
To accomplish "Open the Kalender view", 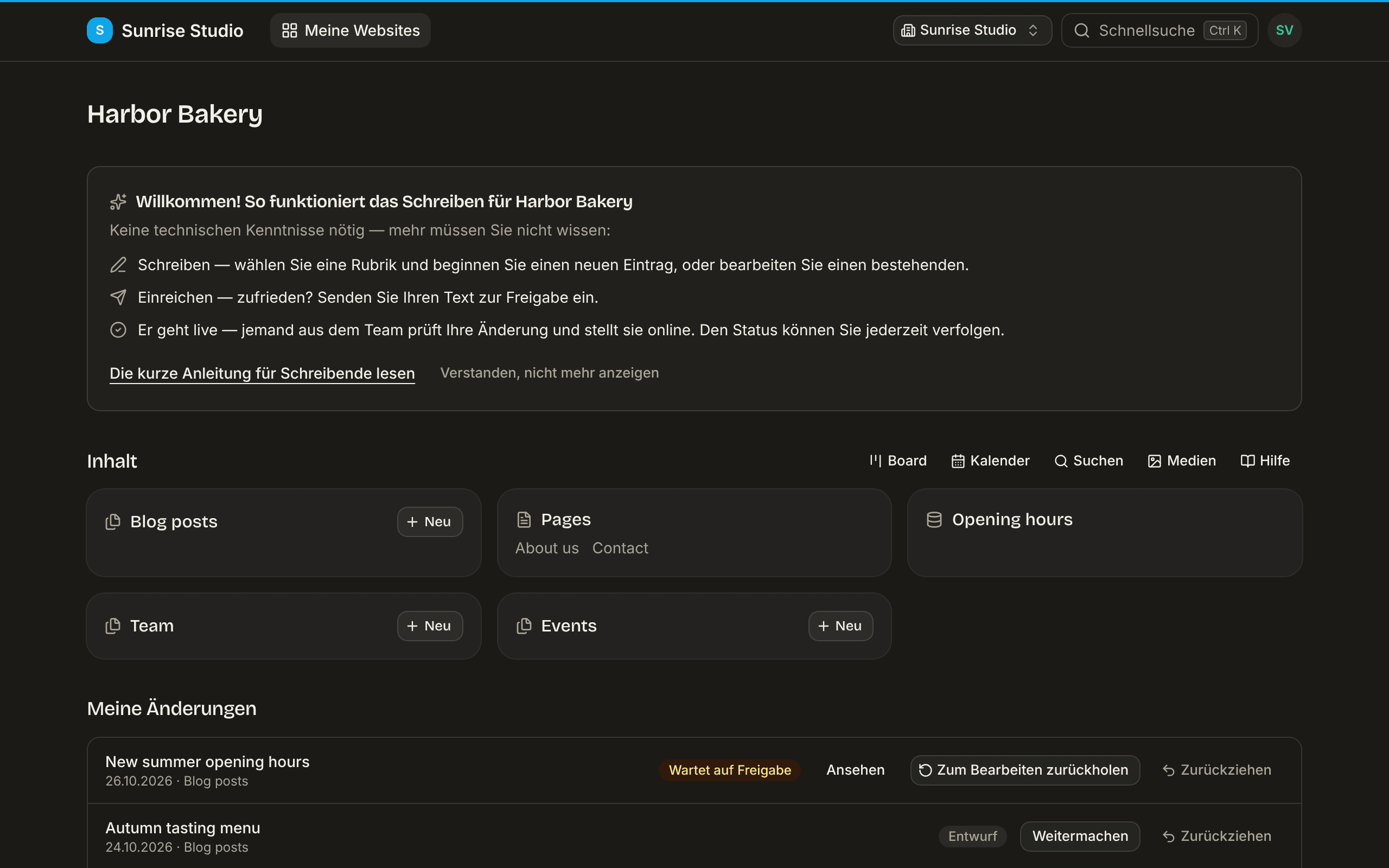I will 991,461.
